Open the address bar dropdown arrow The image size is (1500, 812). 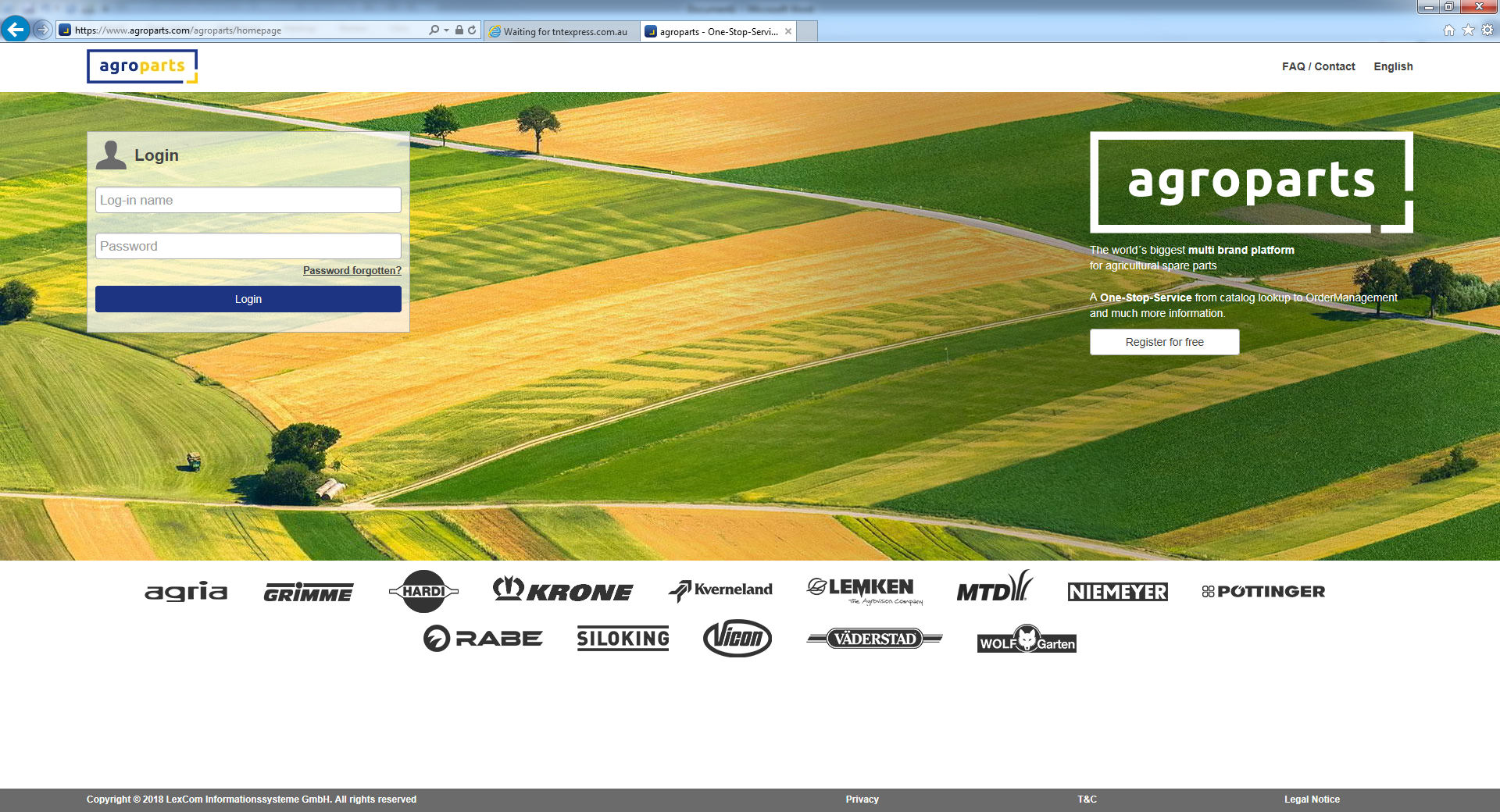(447, 30)
